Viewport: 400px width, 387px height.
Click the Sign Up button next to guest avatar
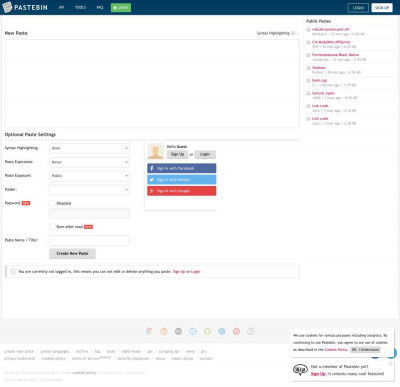point(177,154)
